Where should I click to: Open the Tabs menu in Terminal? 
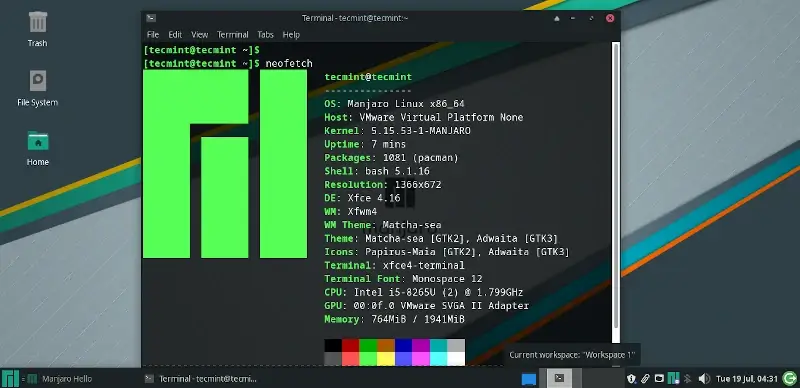pos(265,35)
